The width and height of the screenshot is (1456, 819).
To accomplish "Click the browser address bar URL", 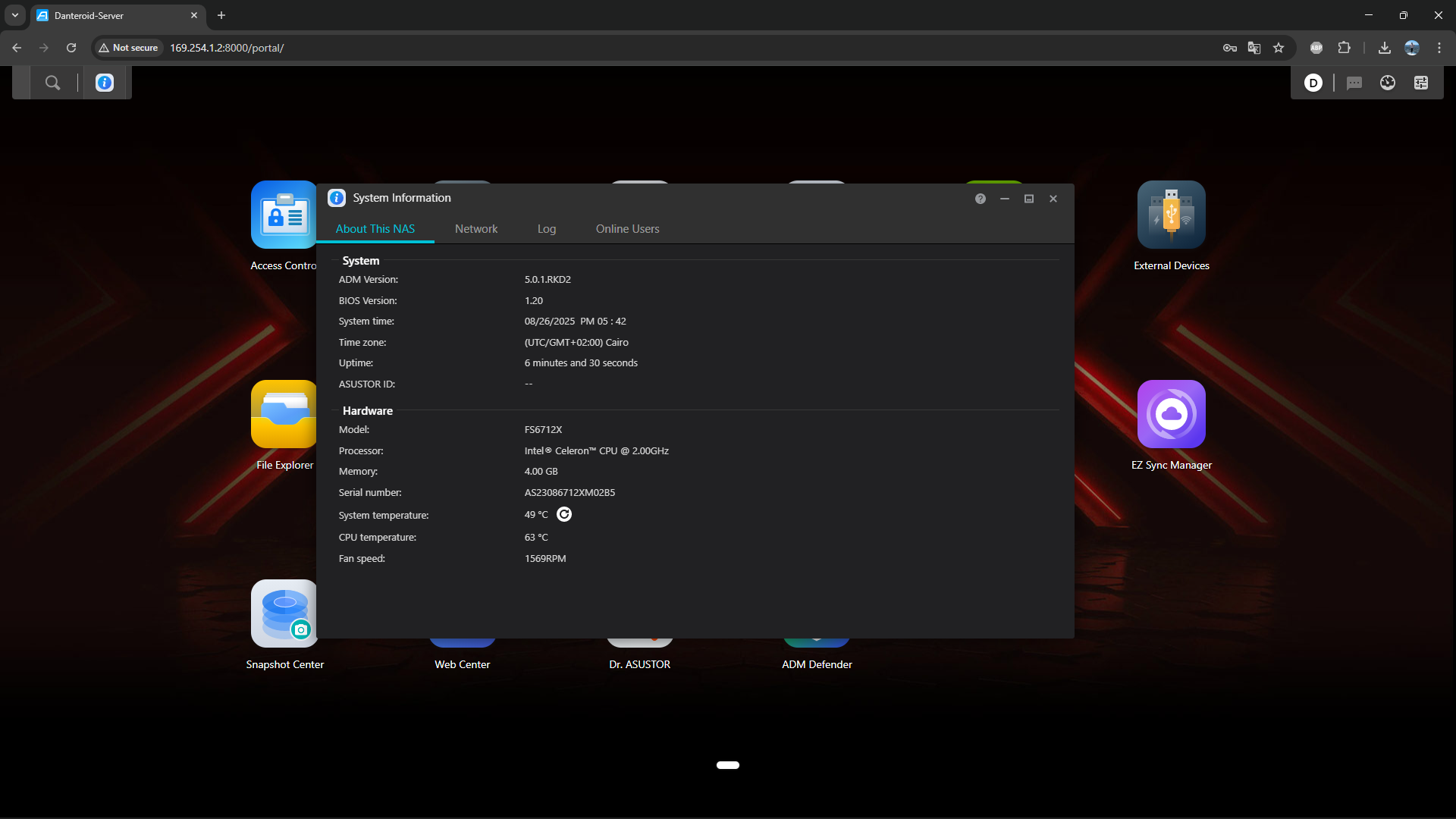I will point(227,48).
